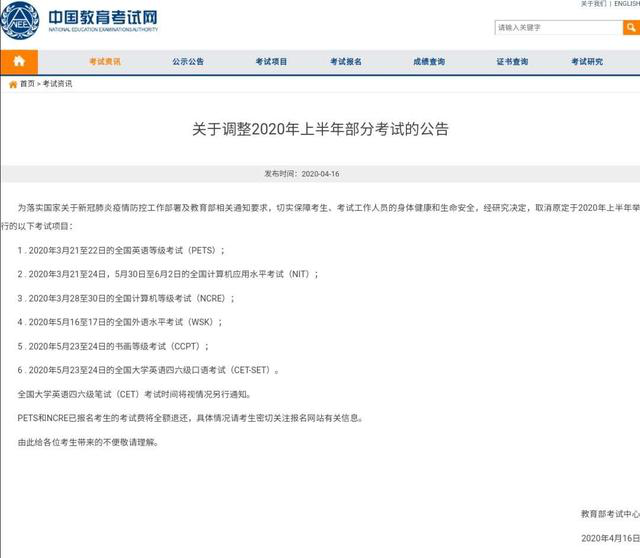
Task: Open the 公示公告 navigation tab
Action: coord(187,62)
